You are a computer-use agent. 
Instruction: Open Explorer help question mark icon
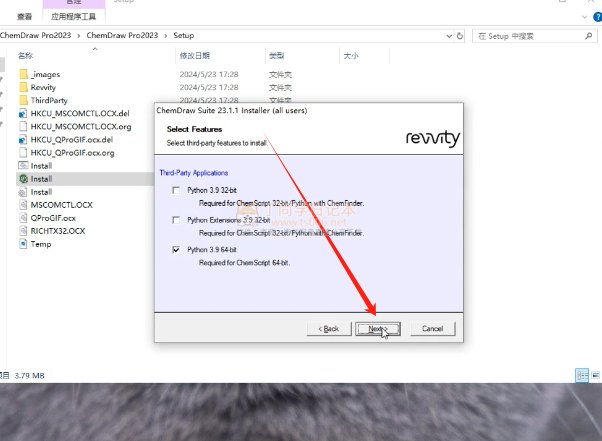click(x=598, y=17)
